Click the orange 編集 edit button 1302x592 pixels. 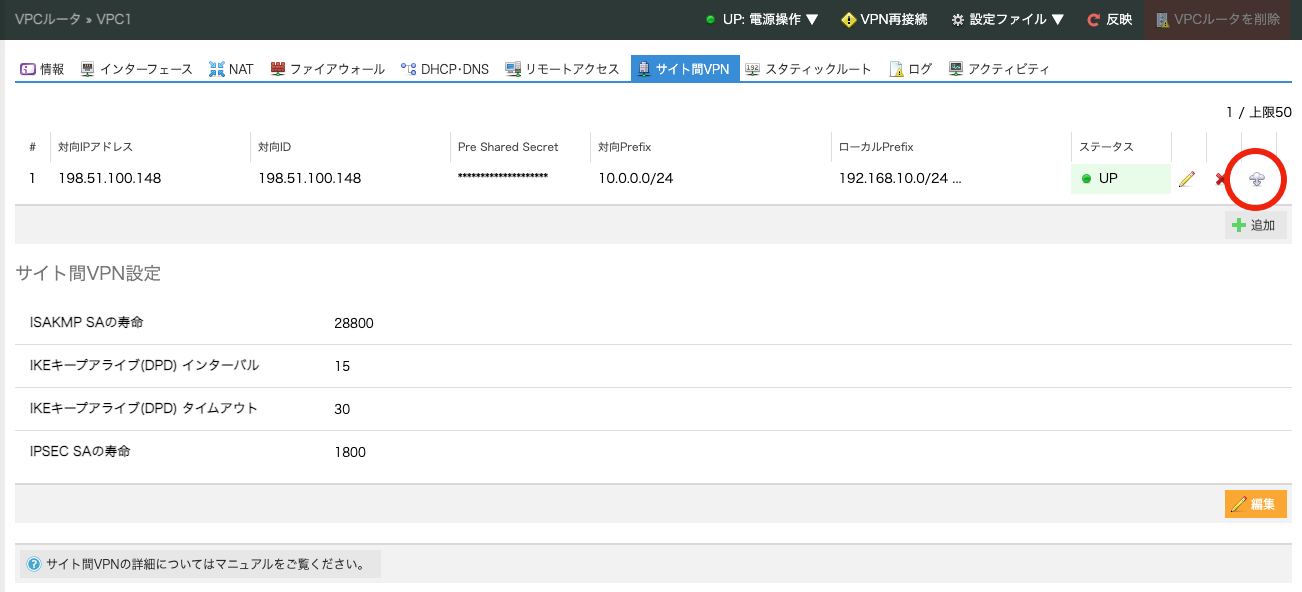(1255, 504)
